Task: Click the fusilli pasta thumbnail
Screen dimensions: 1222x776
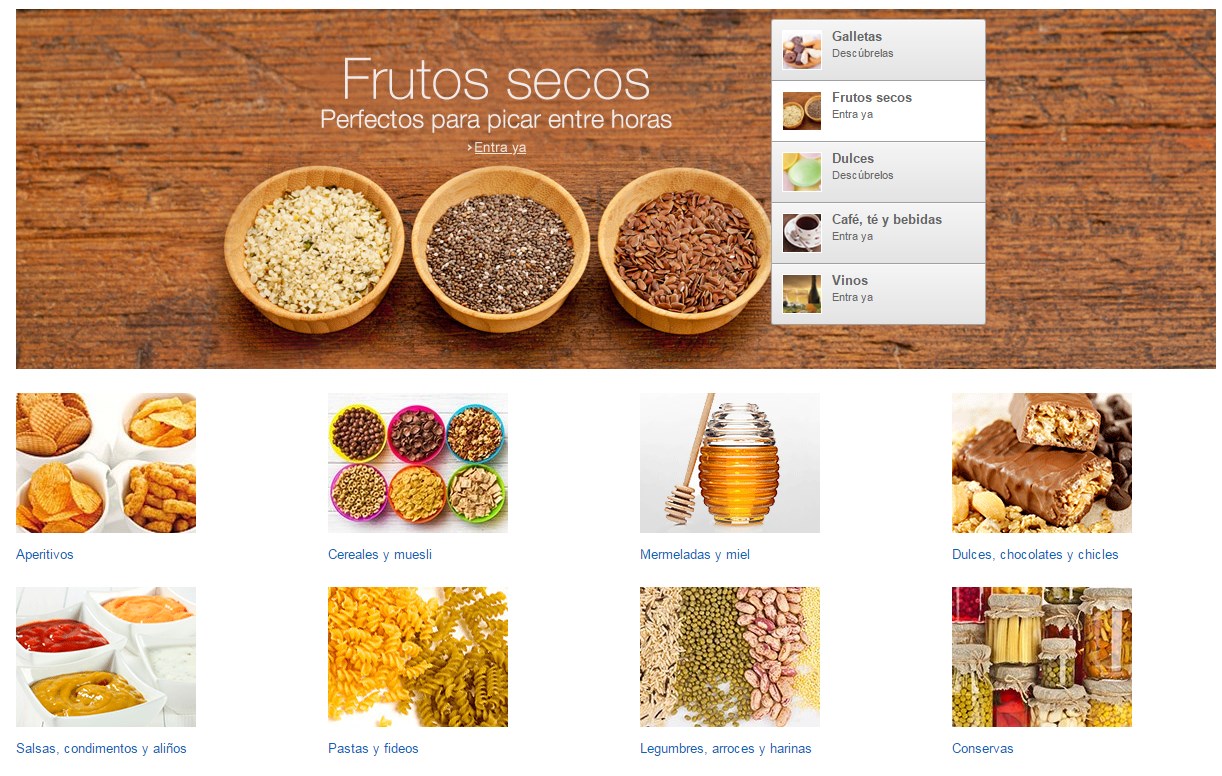Action: [418, 657]
